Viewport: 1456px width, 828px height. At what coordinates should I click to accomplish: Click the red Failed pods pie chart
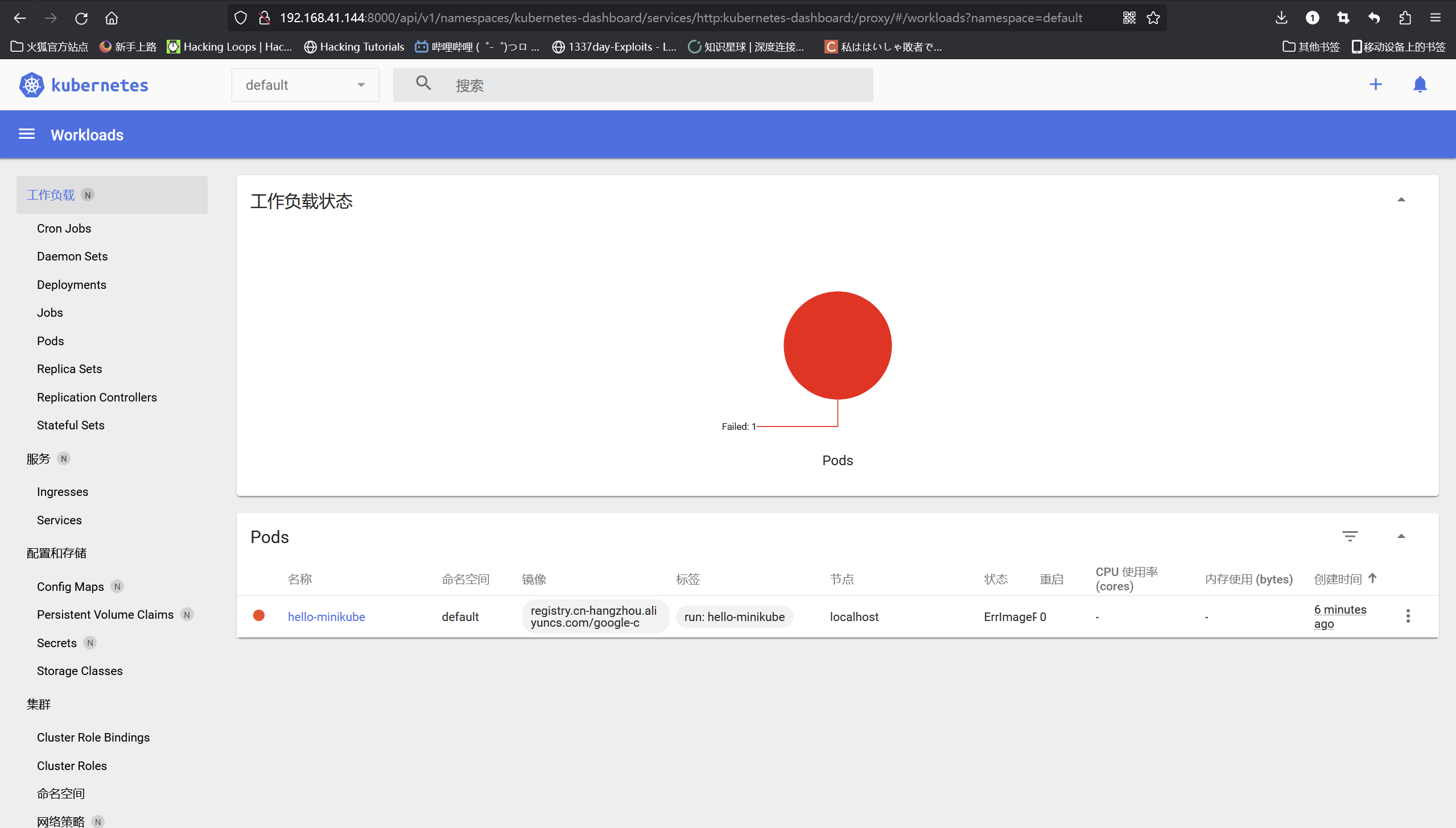[x=837, y=345]
